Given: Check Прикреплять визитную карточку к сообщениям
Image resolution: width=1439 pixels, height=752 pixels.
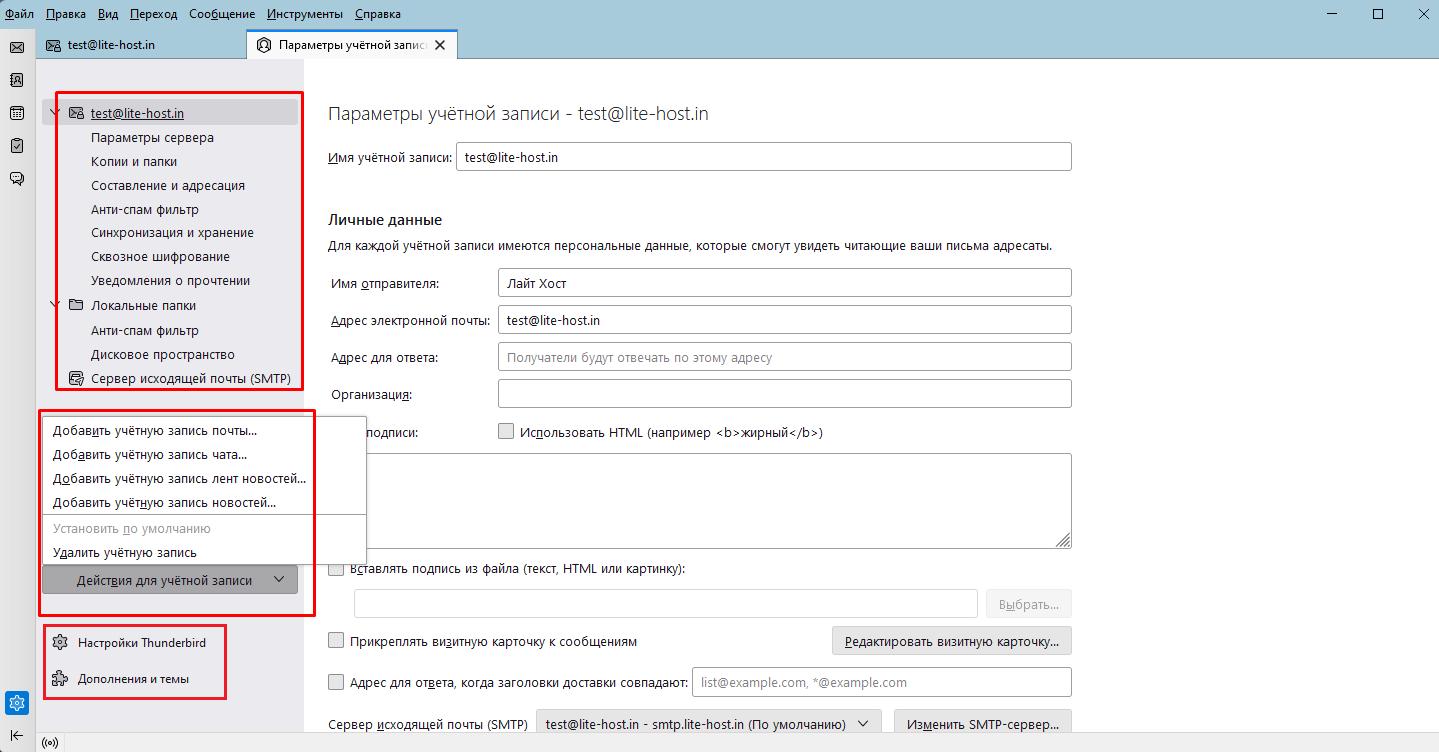Looking at the screenshot, I should [336, 641].
